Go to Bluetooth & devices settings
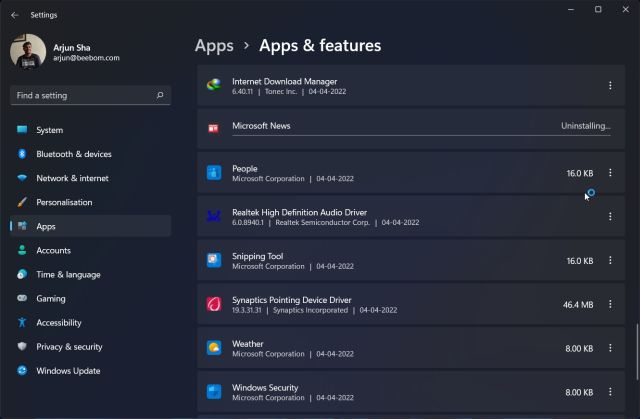 73,154
